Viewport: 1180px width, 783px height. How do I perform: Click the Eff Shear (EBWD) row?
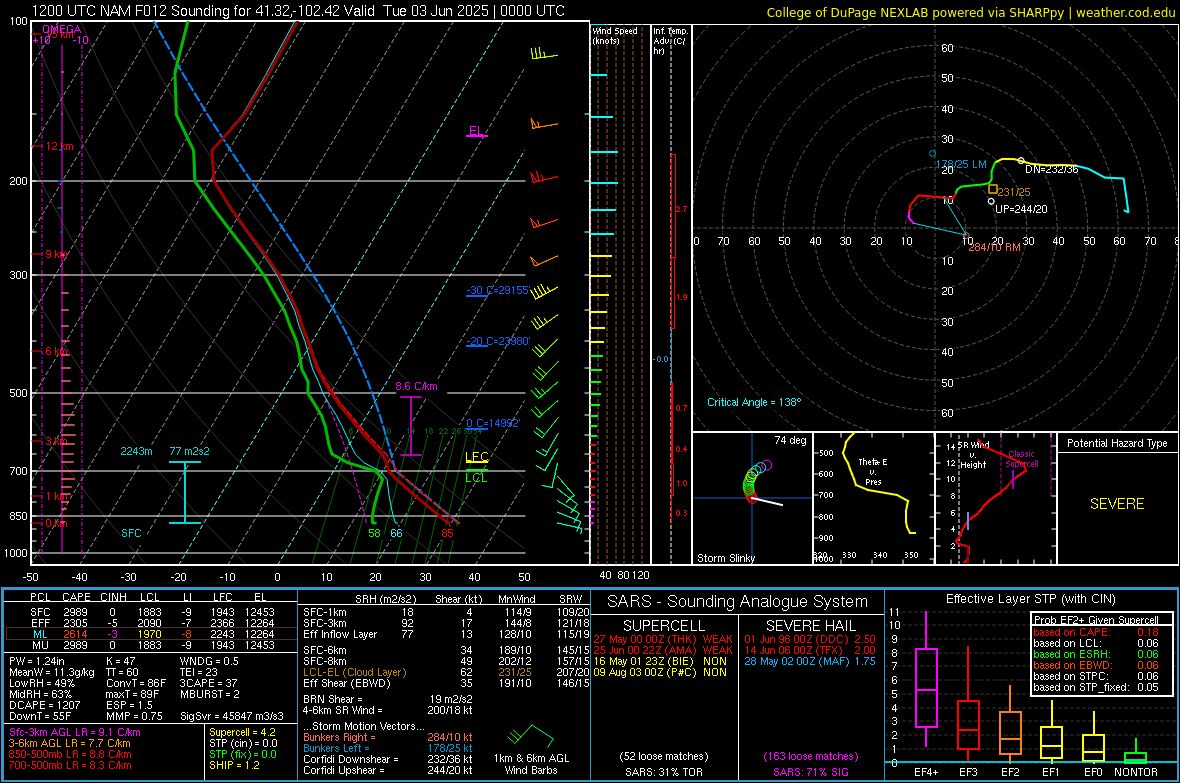446,684
